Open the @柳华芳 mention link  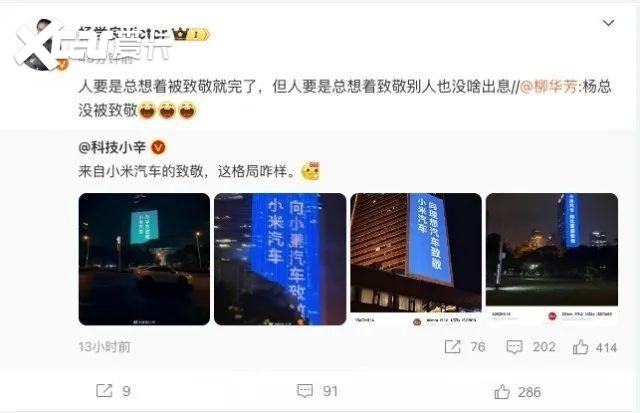click(549, 87)
